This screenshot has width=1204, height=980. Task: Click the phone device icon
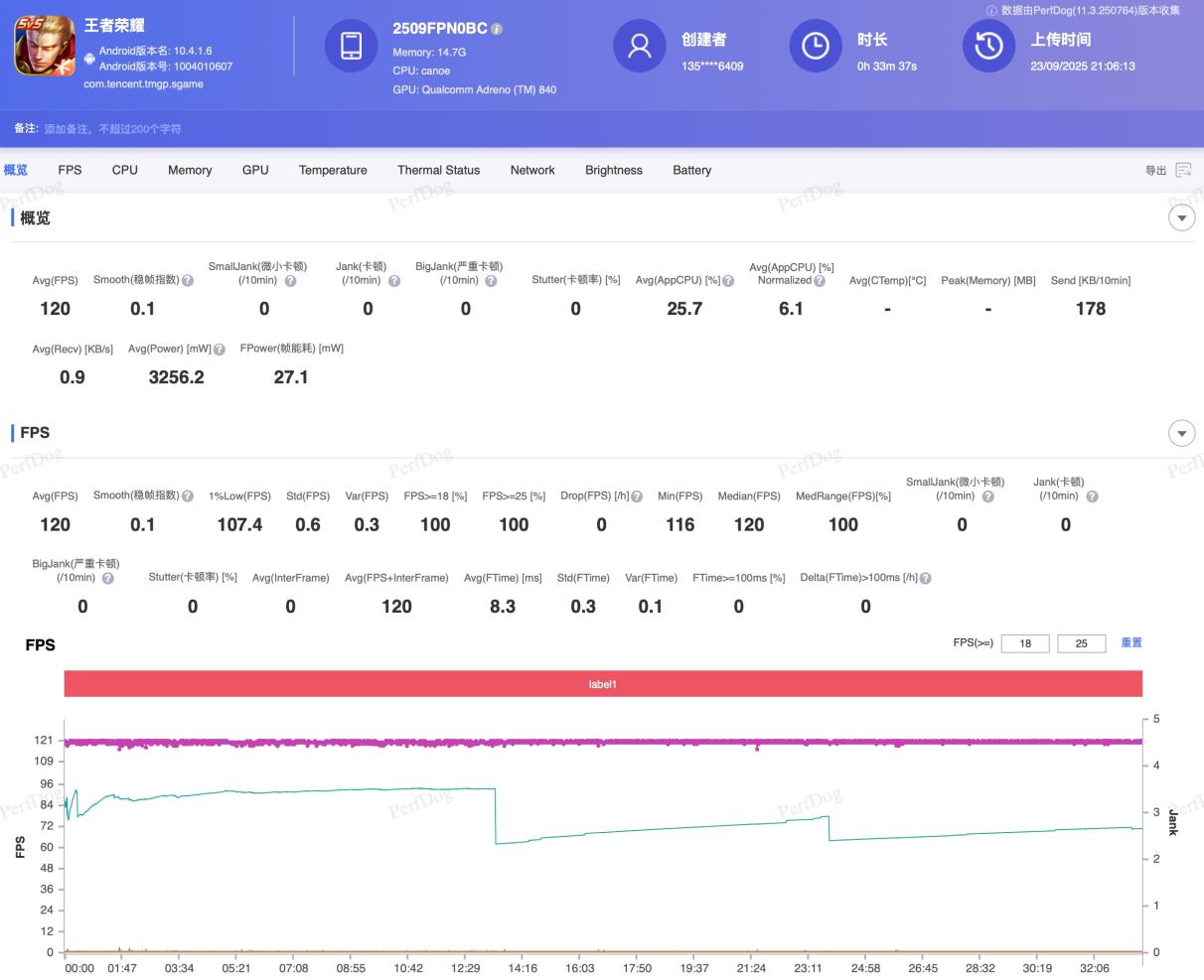[x=351, y=46]
